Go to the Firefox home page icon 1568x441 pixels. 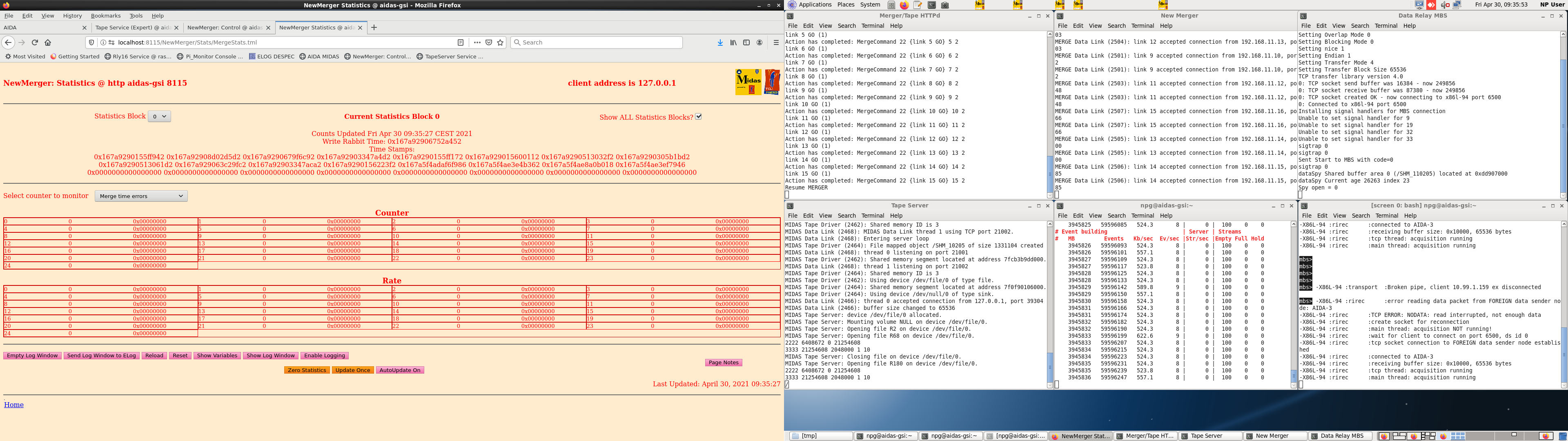(x=48, y=42)
